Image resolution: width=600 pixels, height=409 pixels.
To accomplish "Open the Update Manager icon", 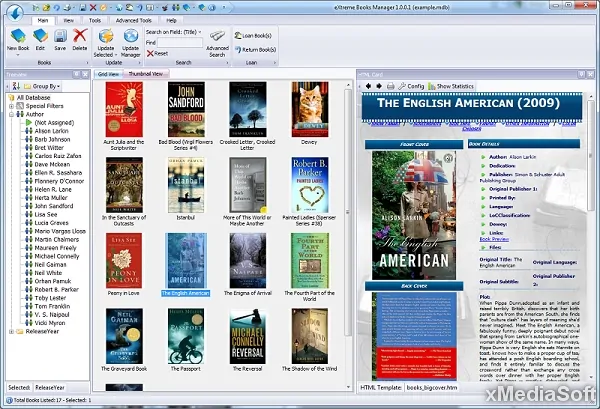I will point(130,36).
